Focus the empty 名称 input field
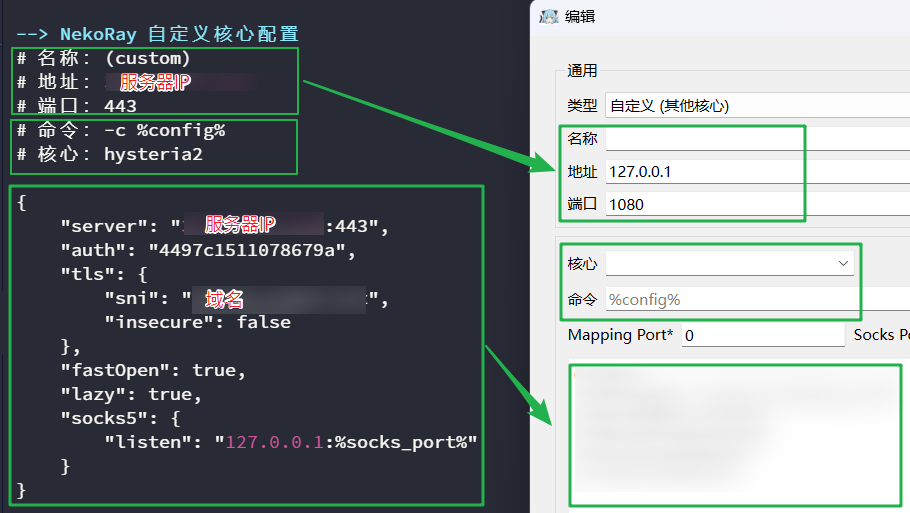The width and height of the screenshot is (910, 513). (x=756, y=139)
